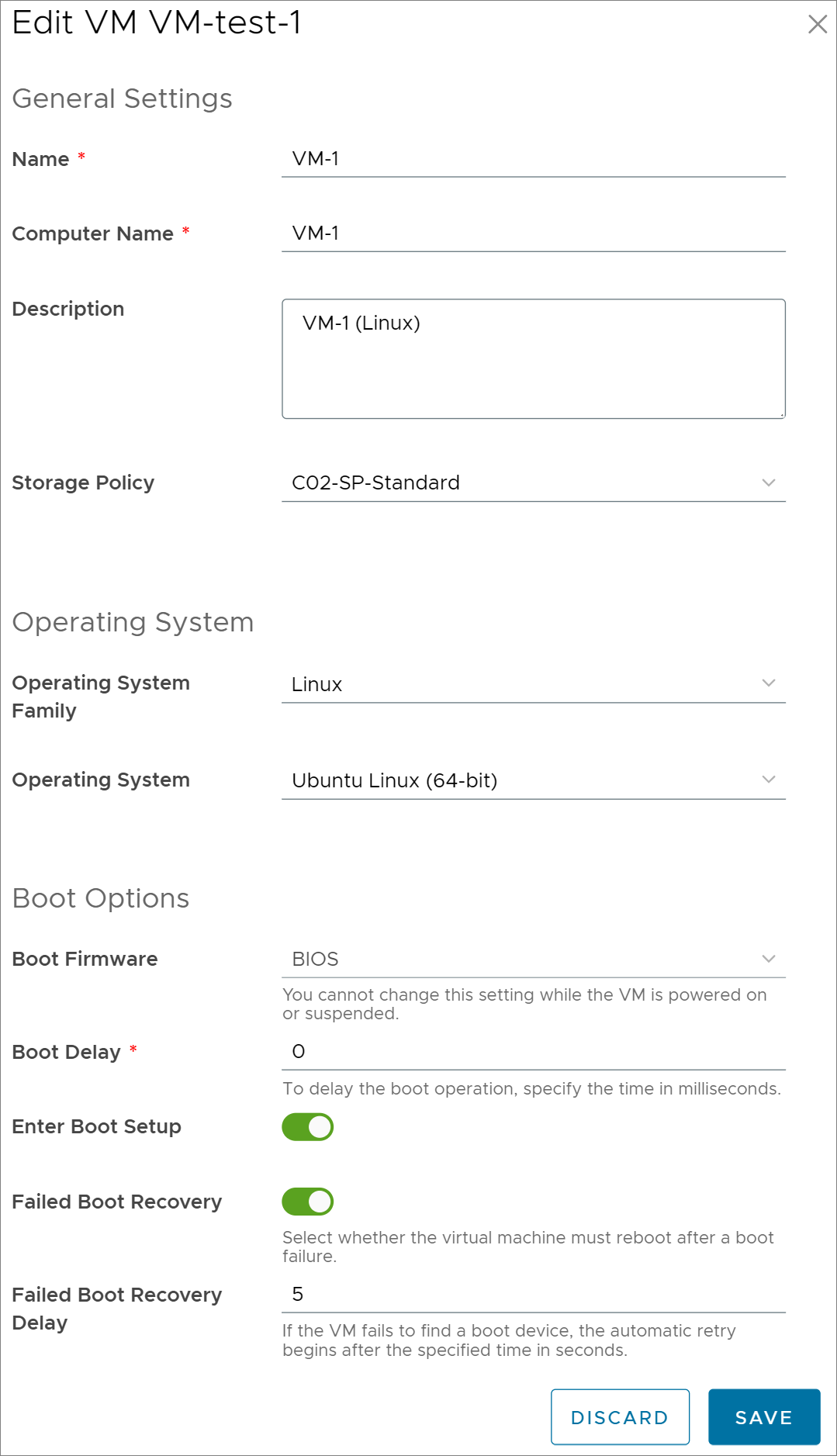Screen dimensions: 837x1456
Task: Open the BIOS boot firmware dropdown
Action: 534,960
